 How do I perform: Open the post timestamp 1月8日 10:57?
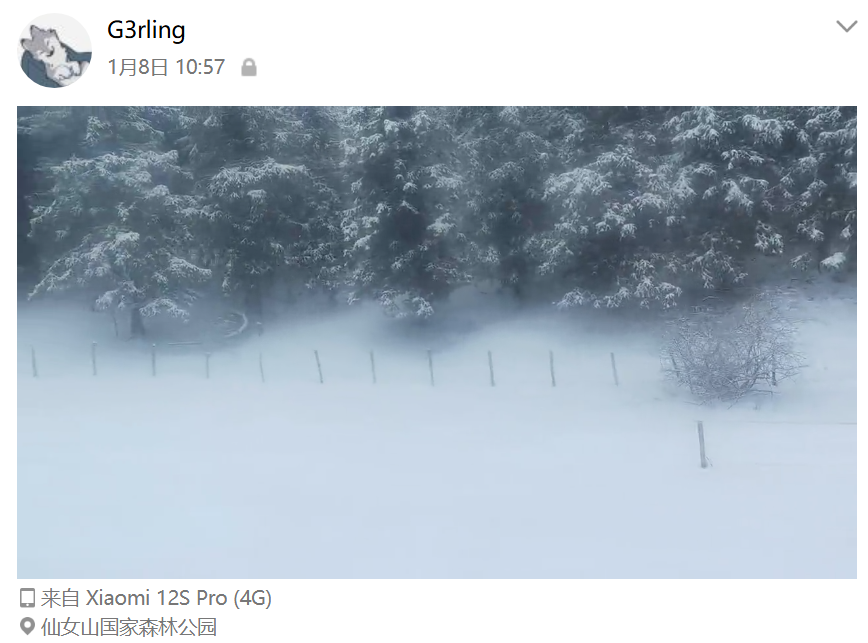[x=166, y=68]
